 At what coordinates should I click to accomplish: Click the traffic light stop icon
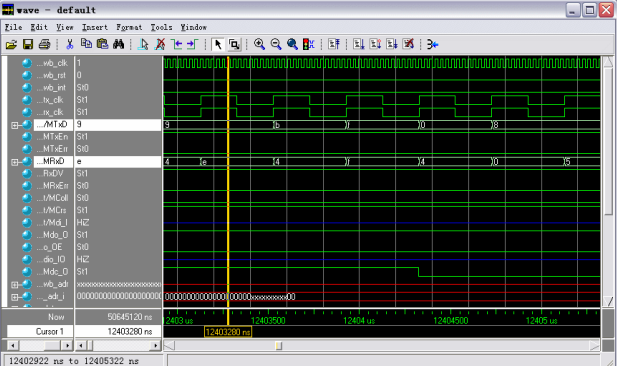coord(308,44)
